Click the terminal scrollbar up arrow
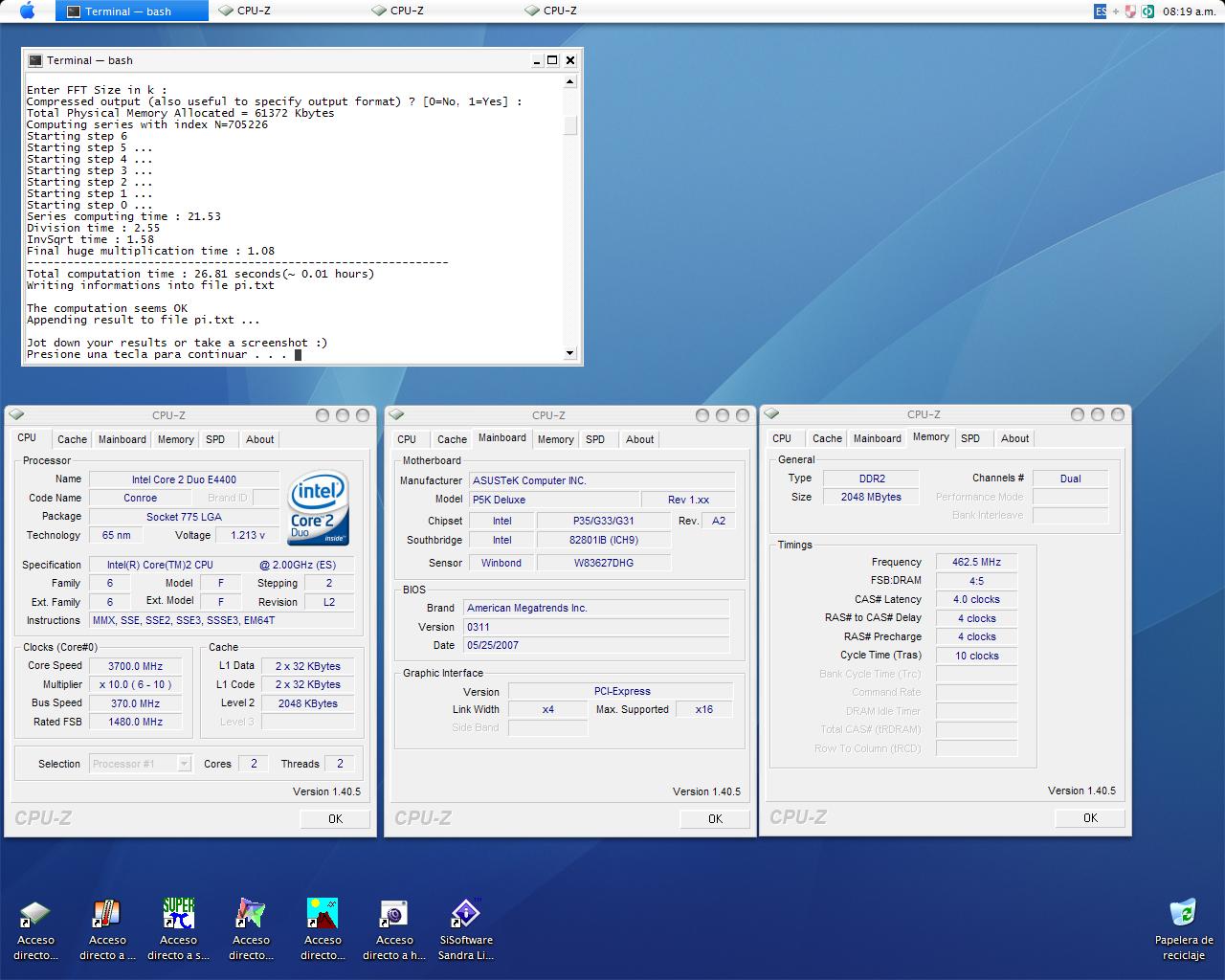1225x980 pixels. coord(570,82)
